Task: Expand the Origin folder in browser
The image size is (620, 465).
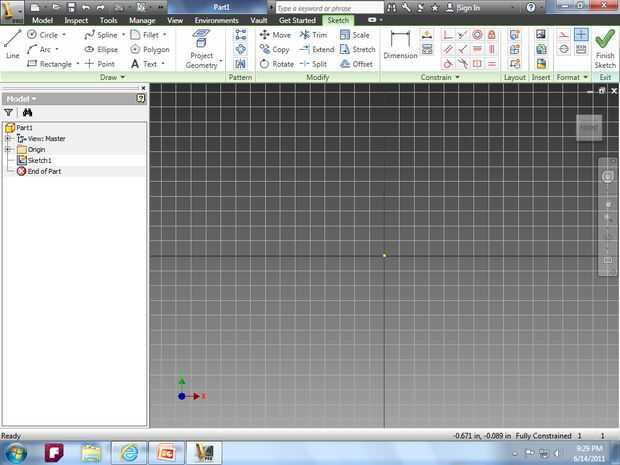Action: pos(8,149)
